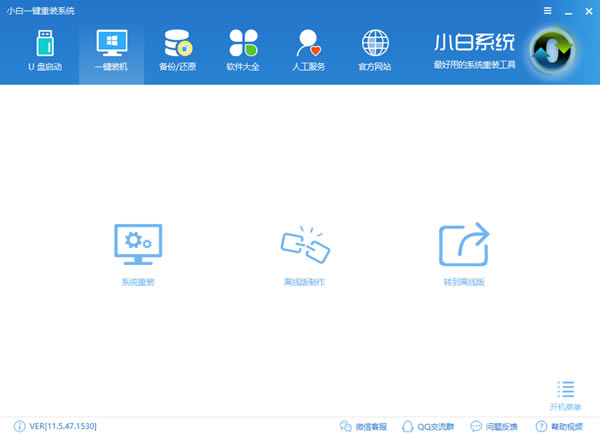Click the 系统重装 monitor gear icon
Viewport: 600px width, 436px height.
coord(138,245)
